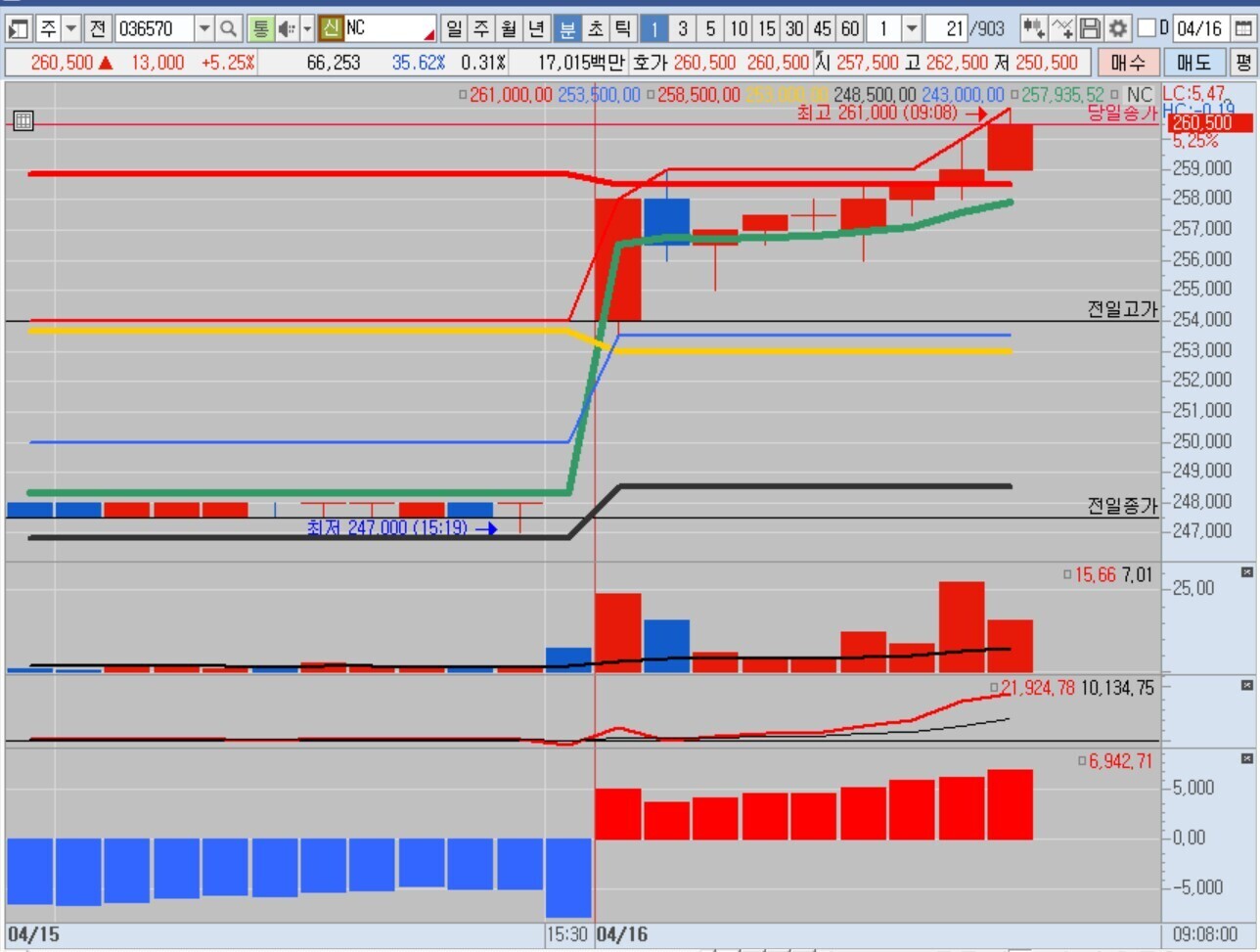Open the calendar date picker icon

click(1242, 28)
